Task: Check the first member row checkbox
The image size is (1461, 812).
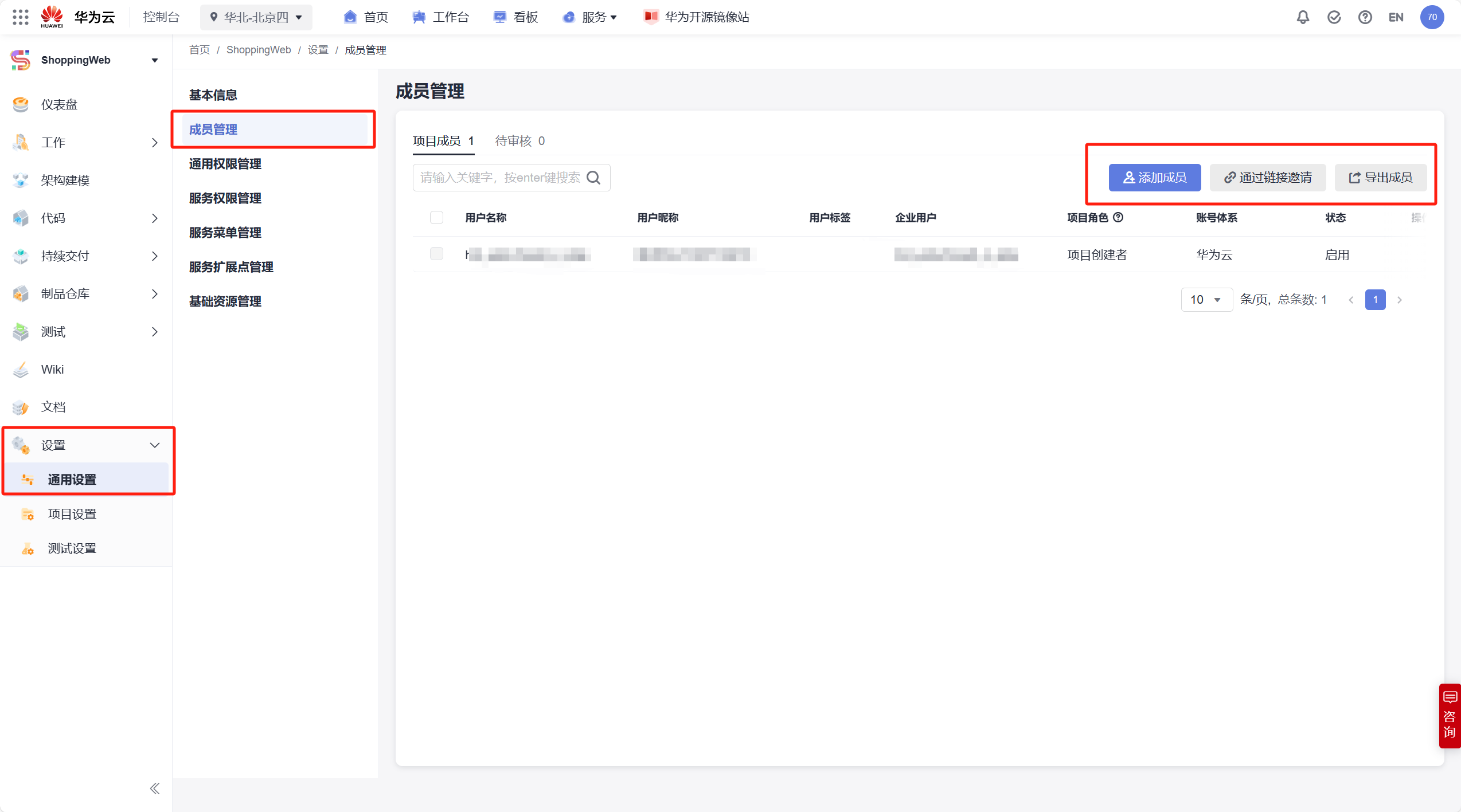Action: [436, 254]
